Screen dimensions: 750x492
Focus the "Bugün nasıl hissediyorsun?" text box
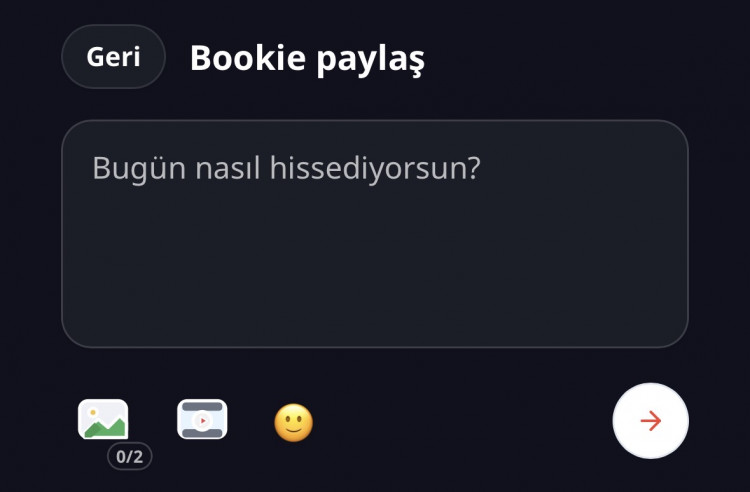coord(375,234)
